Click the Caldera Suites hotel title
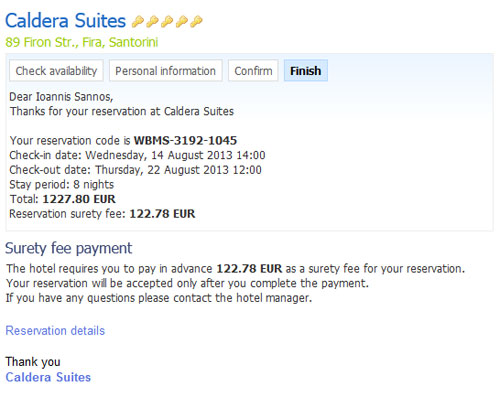The width and height of the screenshot is (500, 397). (x=66, y=21)
